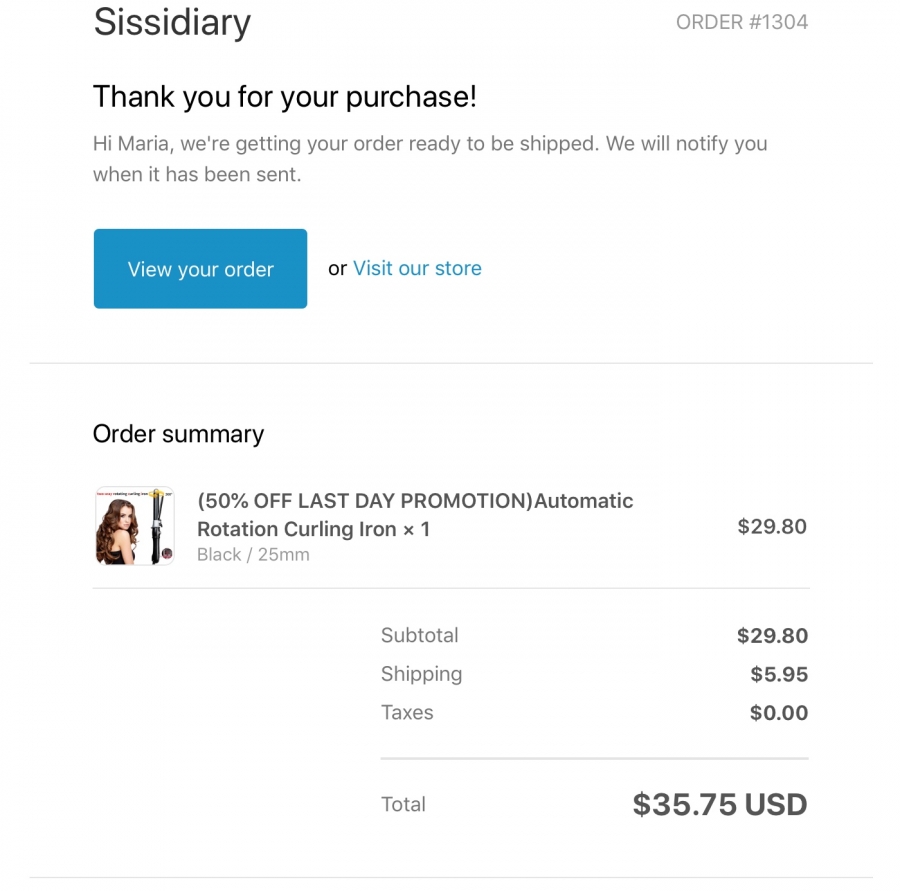Click the View your order button
Screen dimensions: 900x891
click(200, 269)
